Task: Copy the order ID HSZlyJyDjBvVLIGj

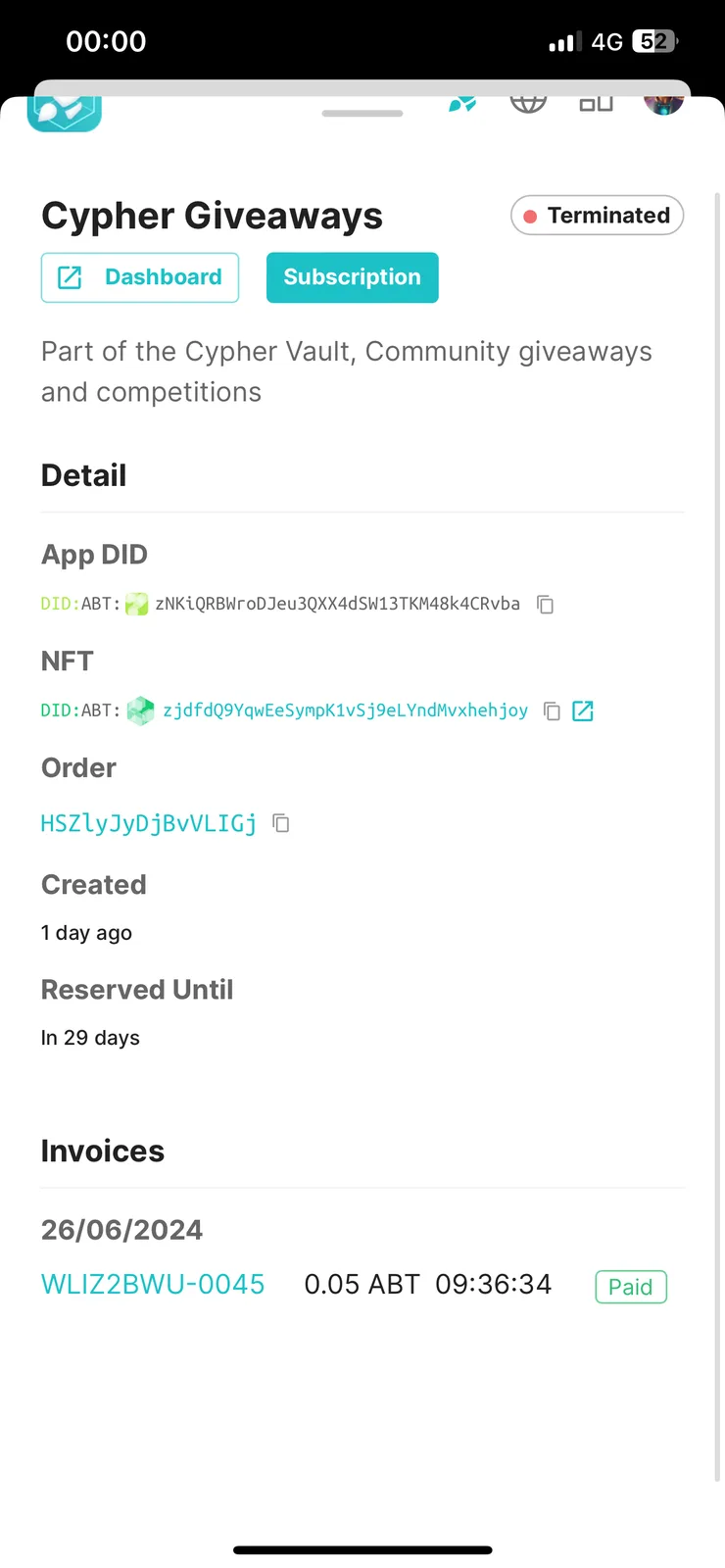Action: pyautogui.click(x=281, y=823)
